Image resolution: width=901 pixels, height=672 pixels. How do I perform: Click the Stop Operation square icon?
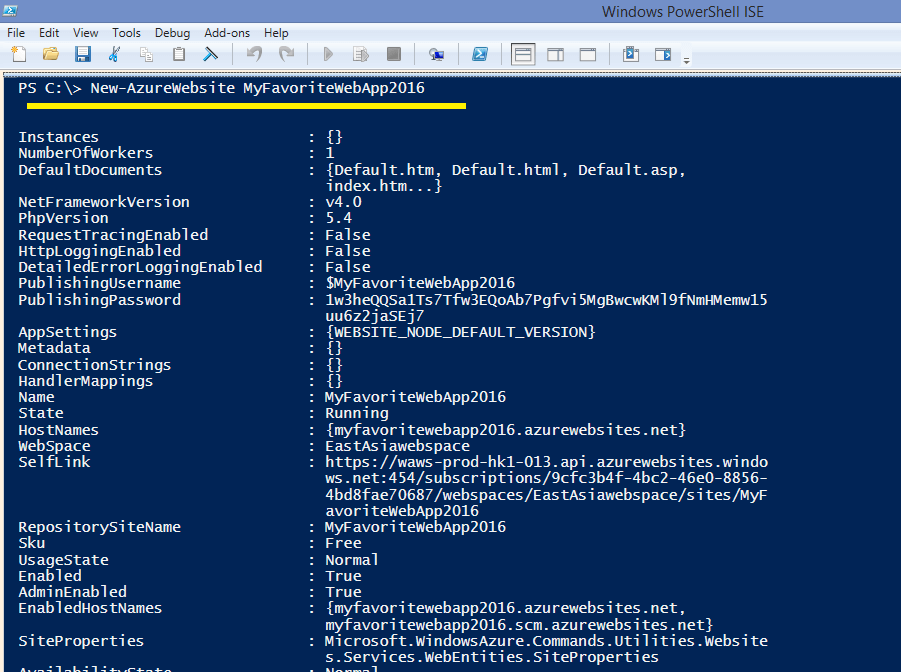[394, 54]
